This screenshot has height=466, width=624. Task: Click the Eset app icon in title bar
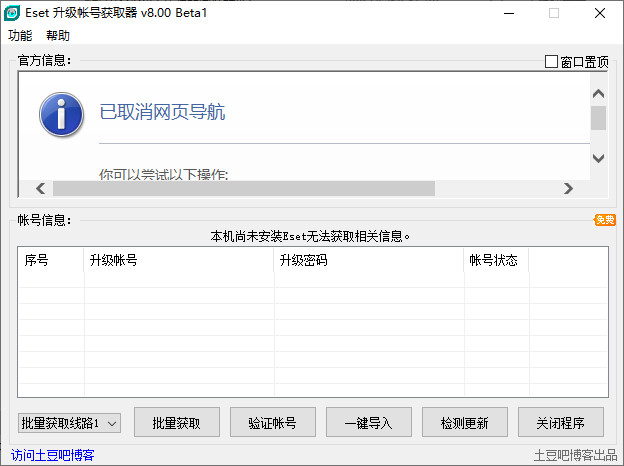[12, 13]
